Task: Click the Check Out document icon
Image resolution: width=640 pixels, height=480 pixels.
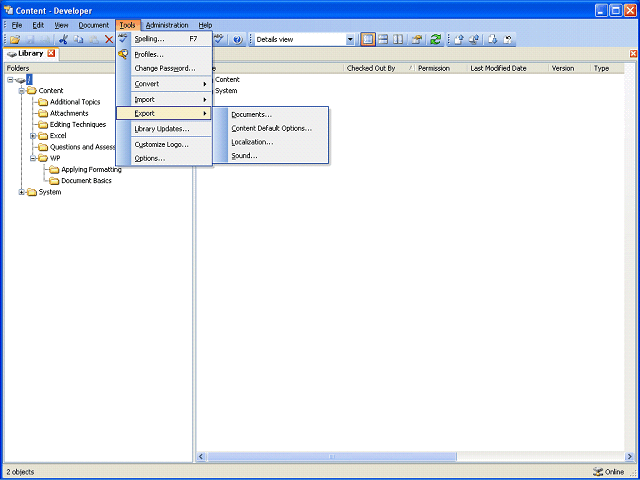Action: tap(492, 40)
